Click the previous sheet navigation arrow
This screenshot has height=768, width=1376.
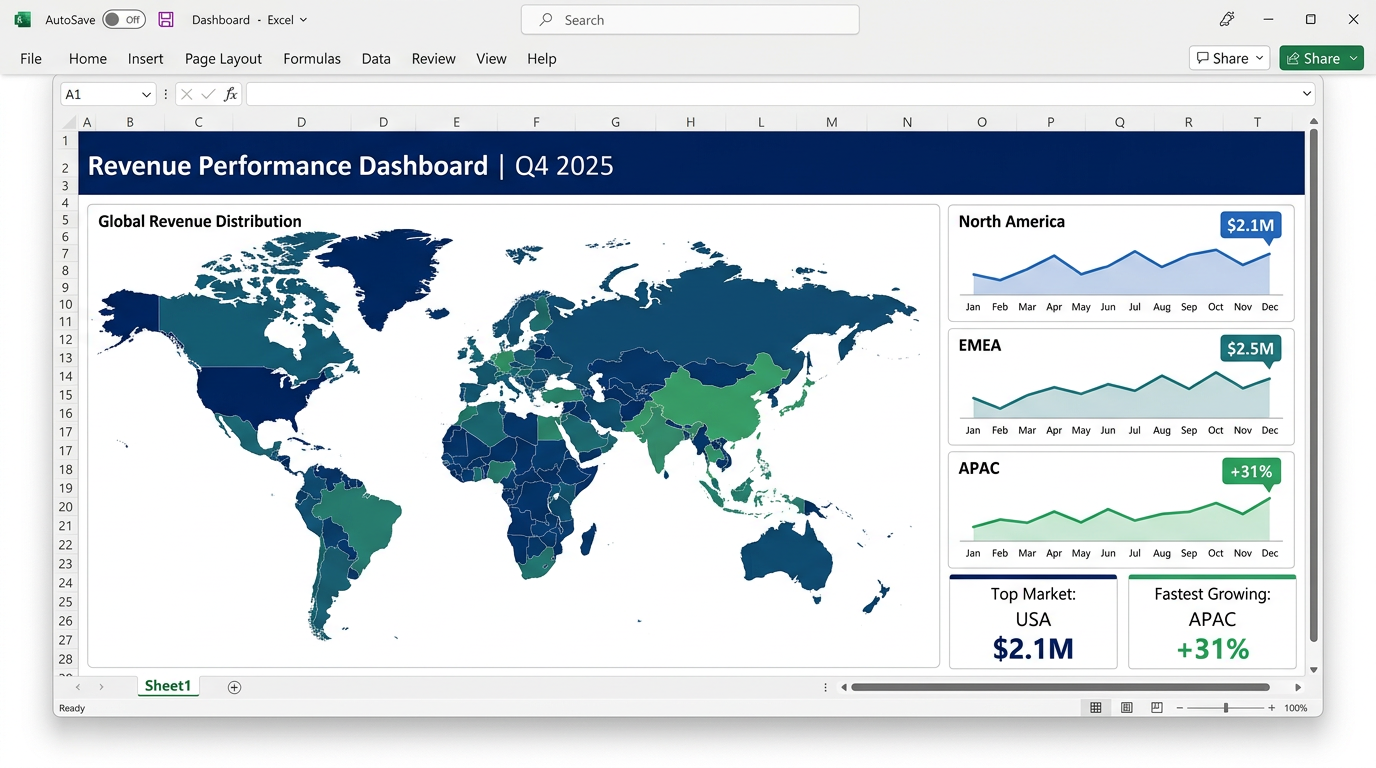click(x=78, y=687)
